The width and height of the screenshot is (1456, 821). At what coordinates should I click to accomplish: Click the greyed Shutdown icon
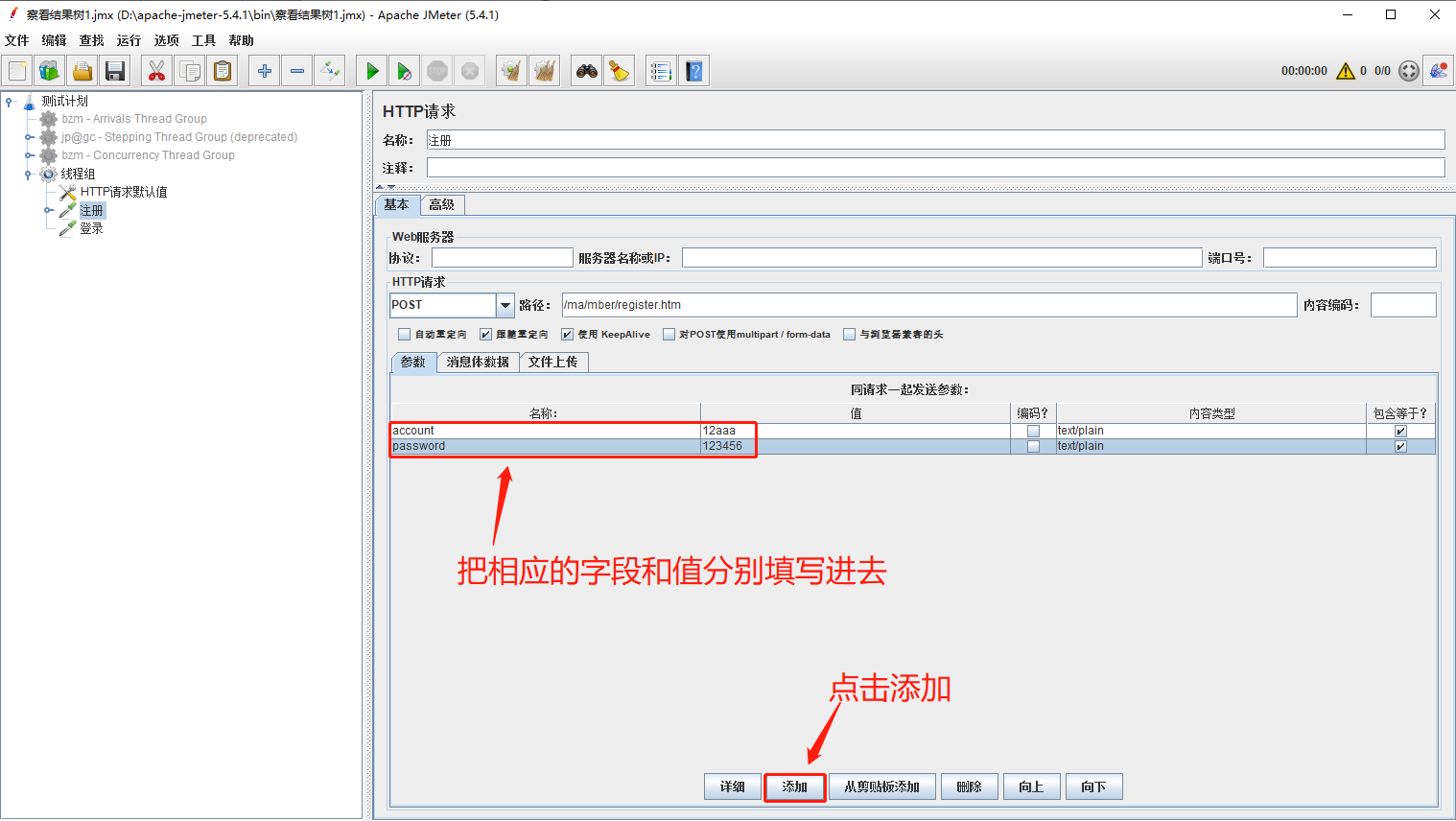tap(470, 71)
